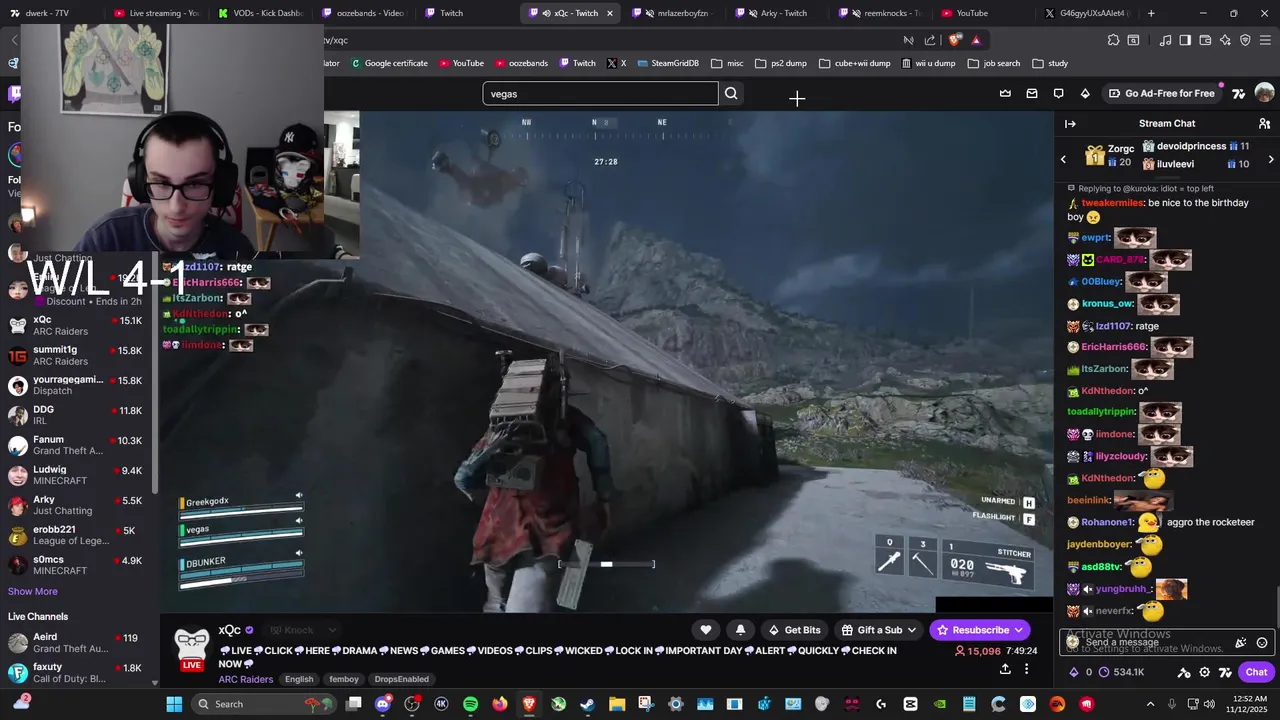This screenshot has height=720, width=1280.
Task: Open the media control music-note icon
Action: point(1165,40)
